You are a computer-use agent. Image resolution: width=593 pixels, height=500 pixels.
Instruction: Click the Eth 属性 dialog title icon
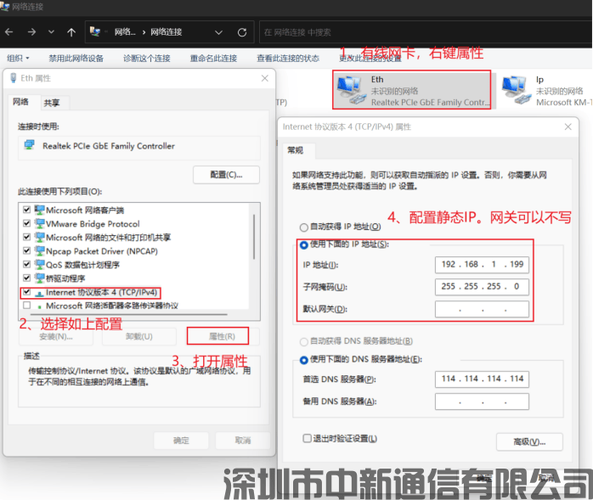13,78
